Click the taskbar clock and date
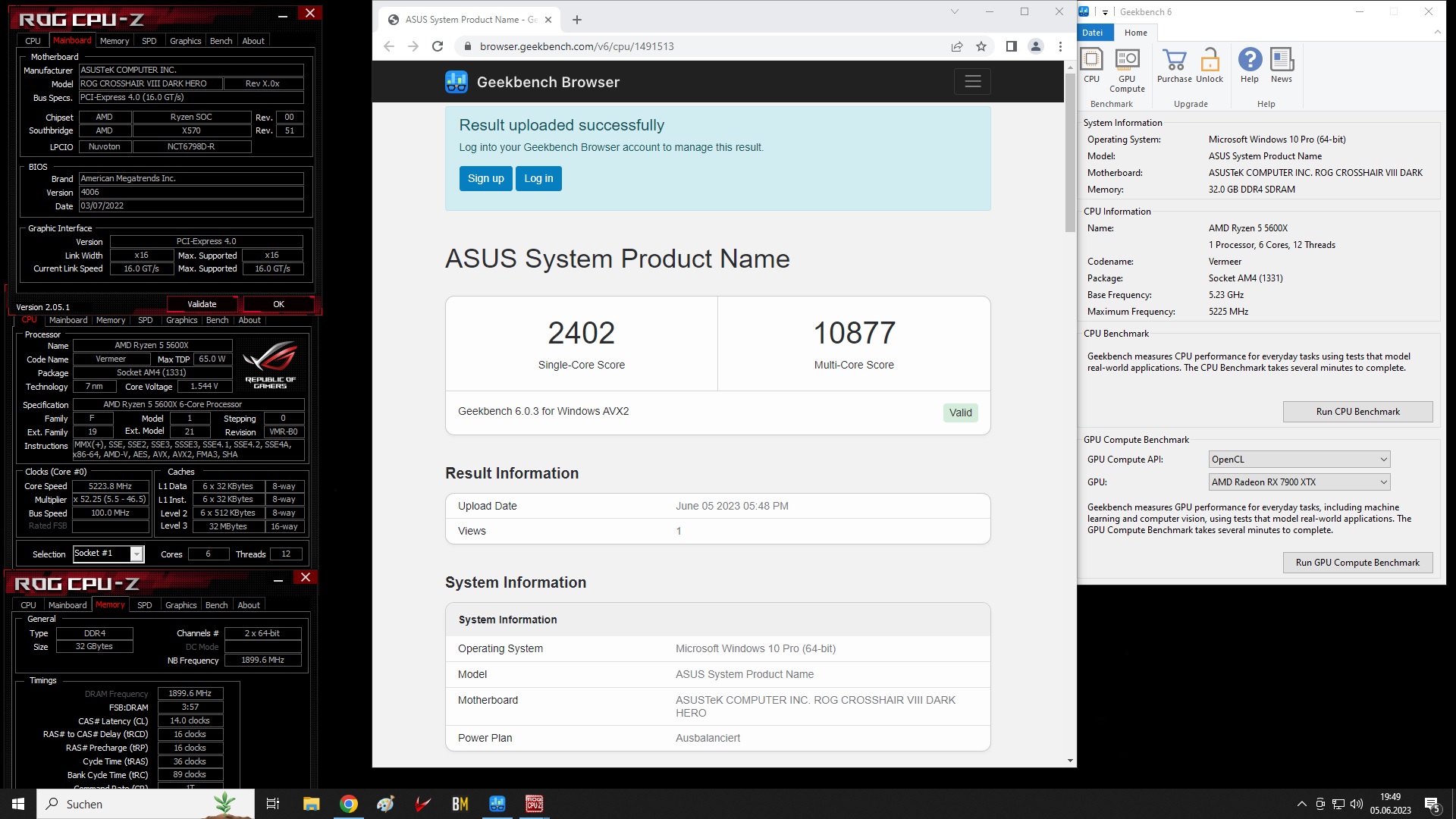 coord(1390,804)
